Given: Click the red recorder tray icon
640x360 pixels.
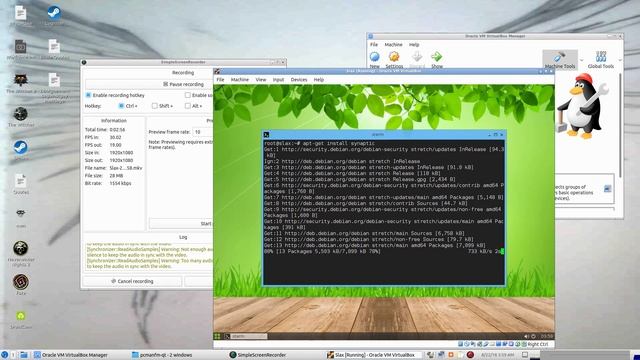Looking at the screenshot, I should (x=470, y=355).
